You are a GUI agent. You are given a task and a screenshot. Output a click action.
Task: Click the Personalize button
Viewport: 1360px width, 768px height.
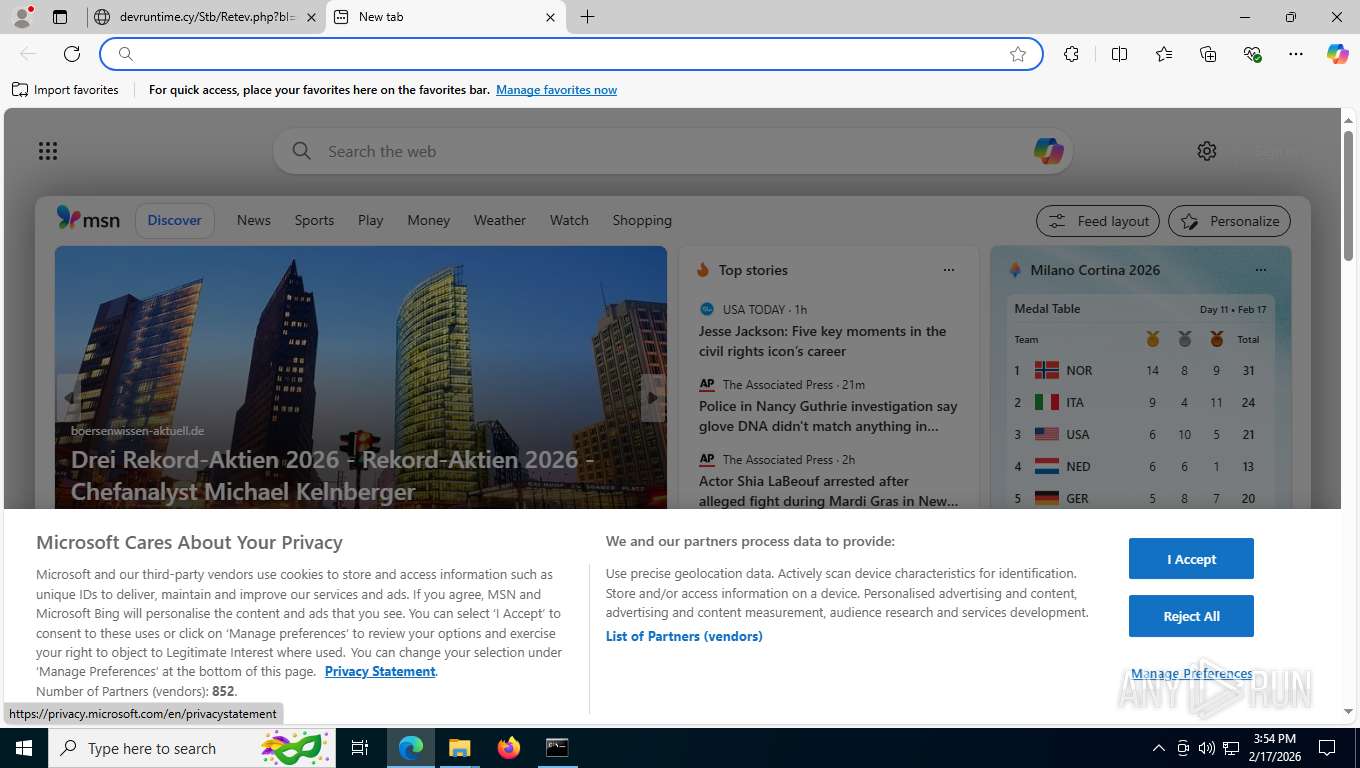coord(1230,221)
